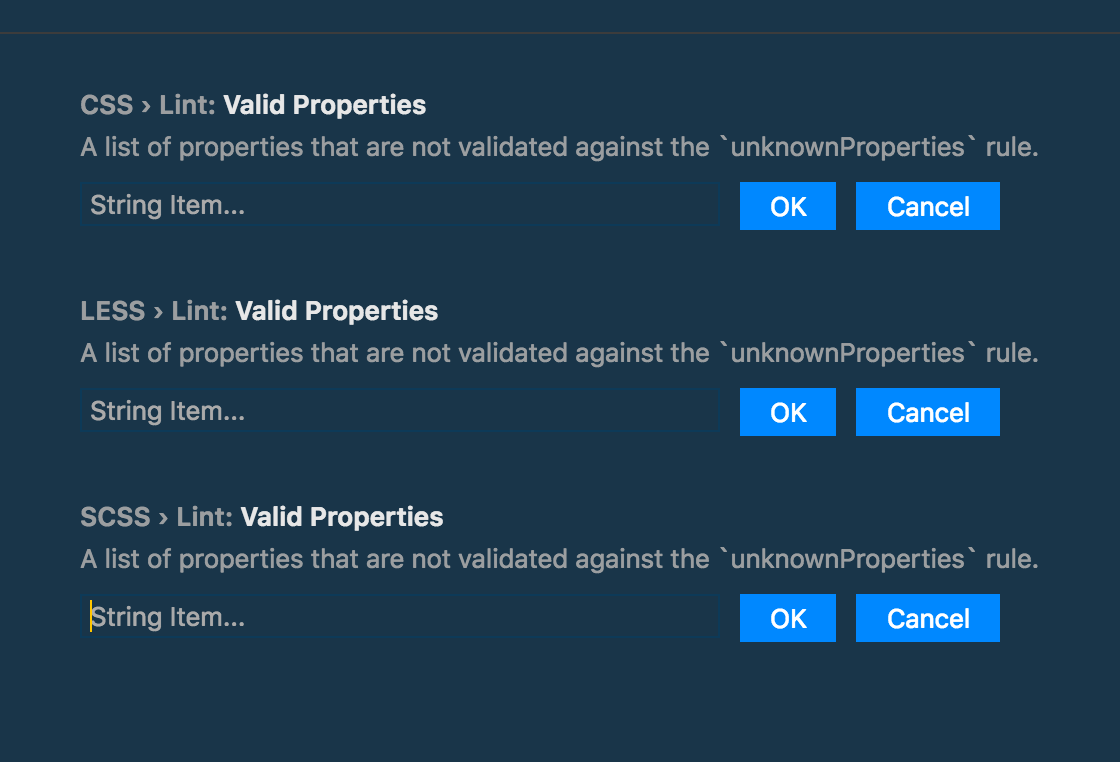The width and height of the screenshot is (1120, 762).
Task: Click OK for CSS Valid Properties
Action: pyautogui.click(x=787, y=205)
